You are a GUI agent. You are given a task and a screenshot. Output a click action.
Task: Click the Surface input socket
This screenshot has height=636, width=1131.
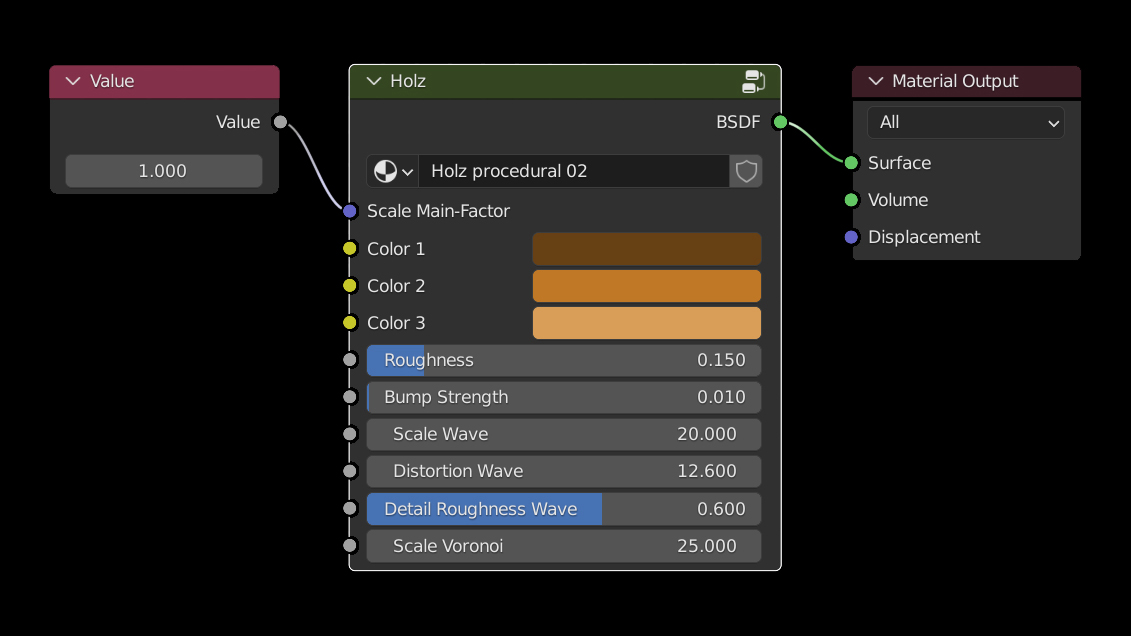click(851, 163)
